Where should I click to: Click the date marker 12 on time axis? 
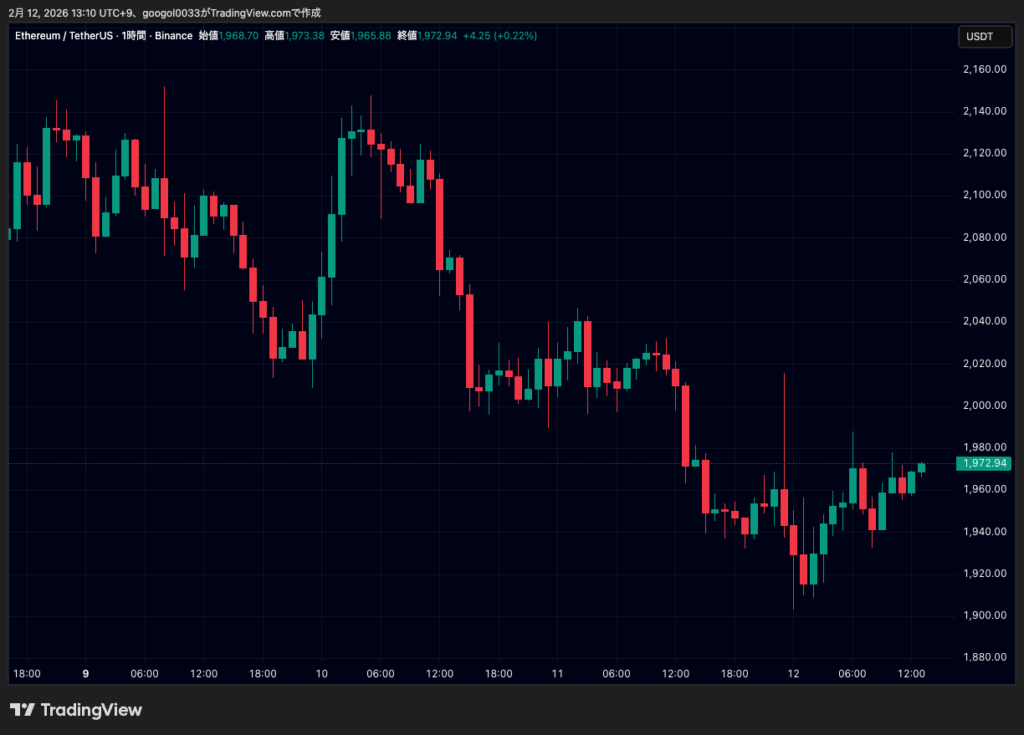pos(793,674)
